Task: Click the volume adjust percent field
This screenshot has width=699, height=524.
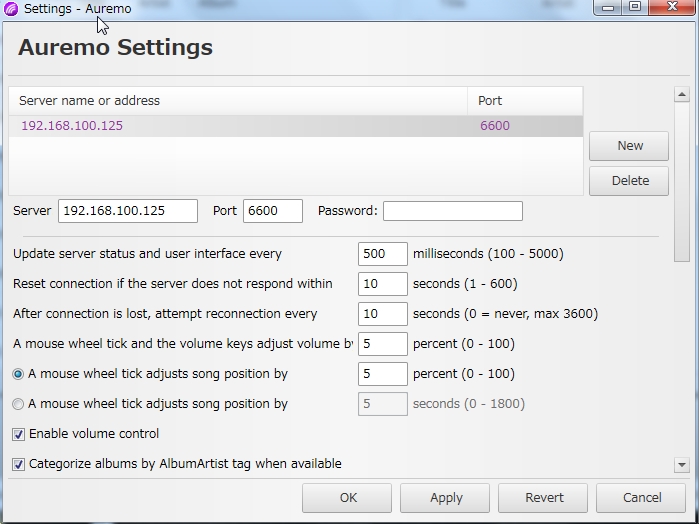Action: click(382, 344)
